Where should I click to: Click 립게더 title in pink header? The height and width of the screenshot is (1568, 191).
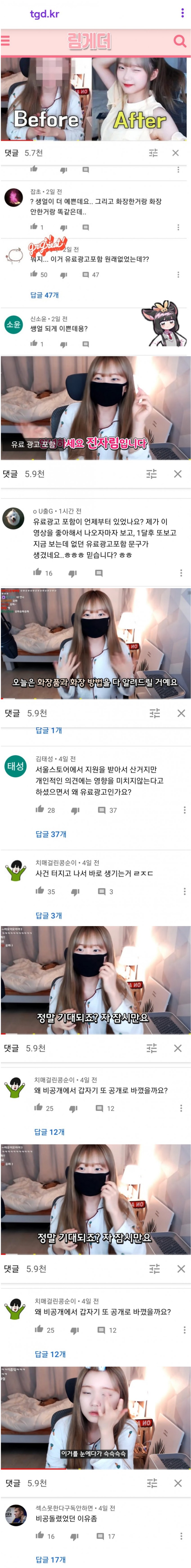[x=90, y=41]
